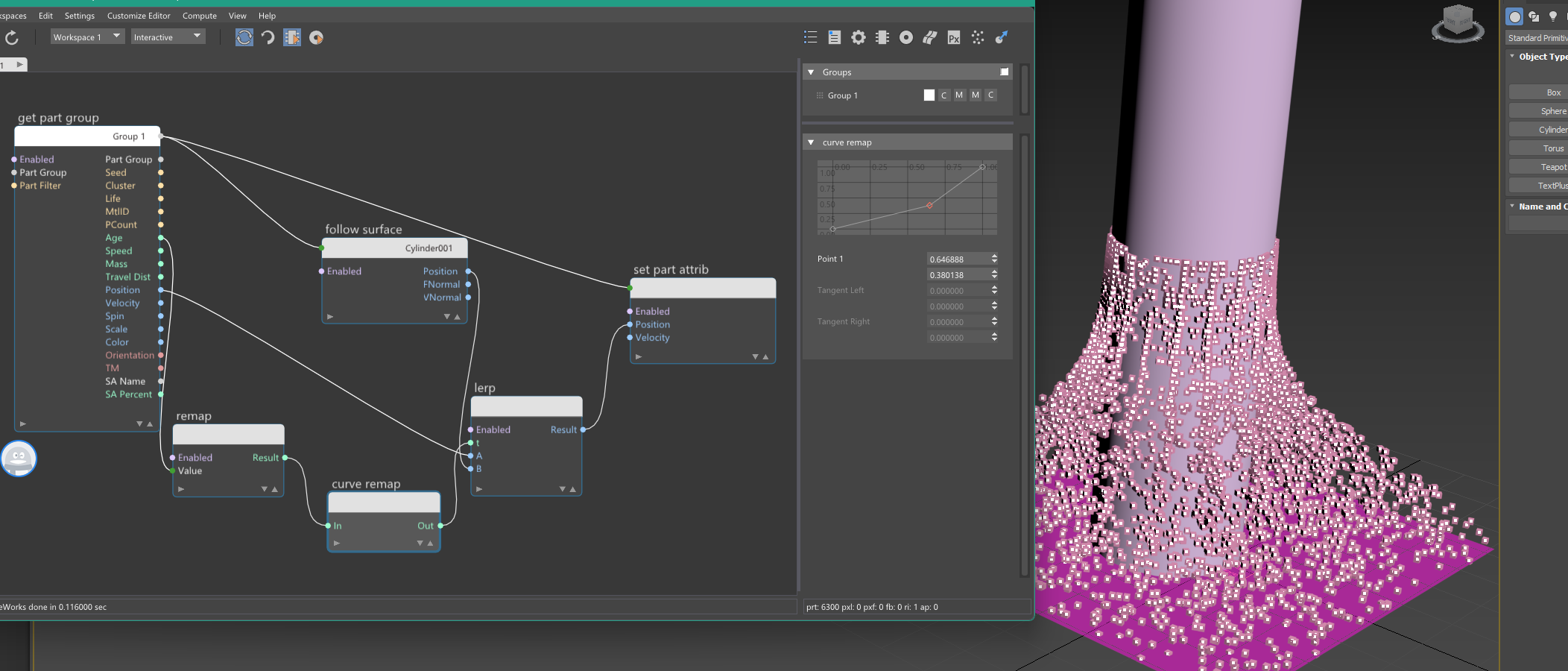Collapse the curve remap rollout
1568x671 pixels.
tap(811, 142)
